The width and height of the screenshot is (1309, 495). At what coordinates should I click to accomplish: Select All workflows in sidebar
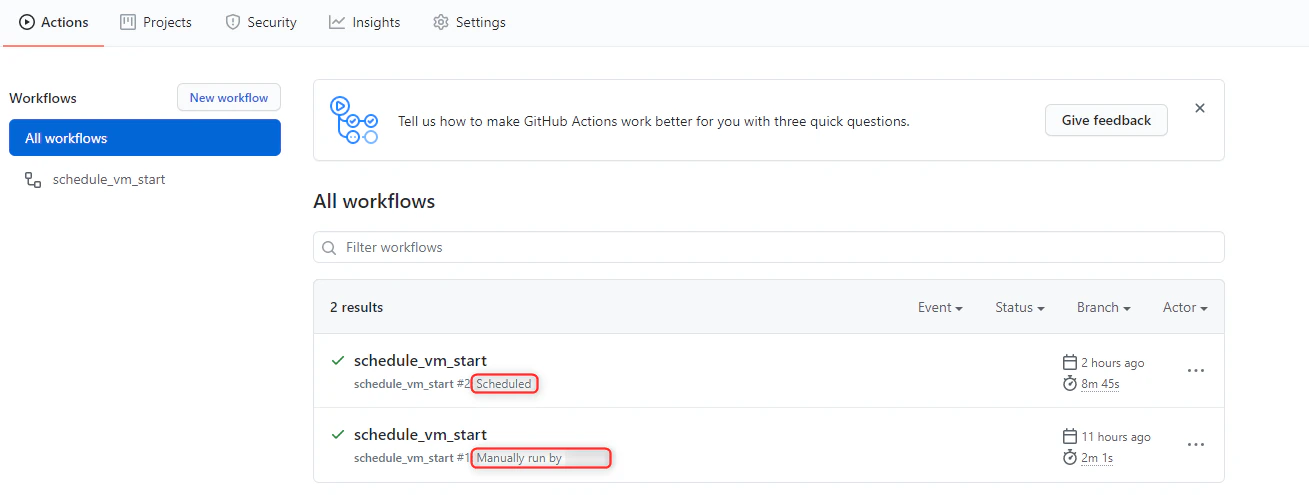pyautogui.click(x=145, y=138)
